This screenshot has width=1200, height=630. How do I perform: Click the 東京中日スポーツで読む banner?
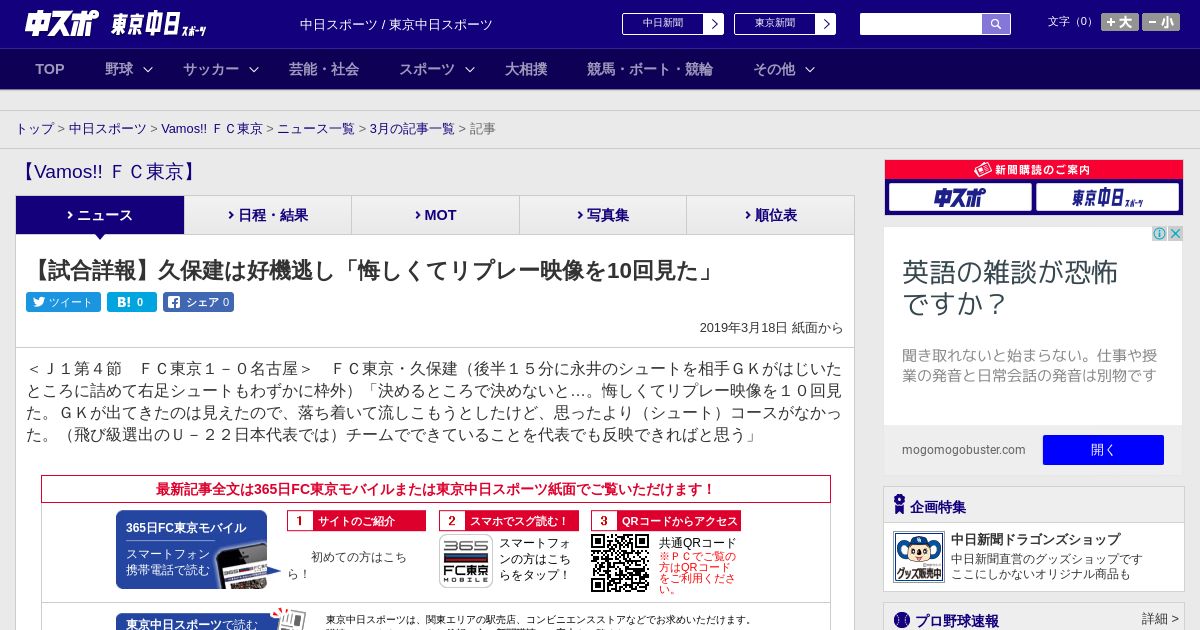(x=210, y=621)
